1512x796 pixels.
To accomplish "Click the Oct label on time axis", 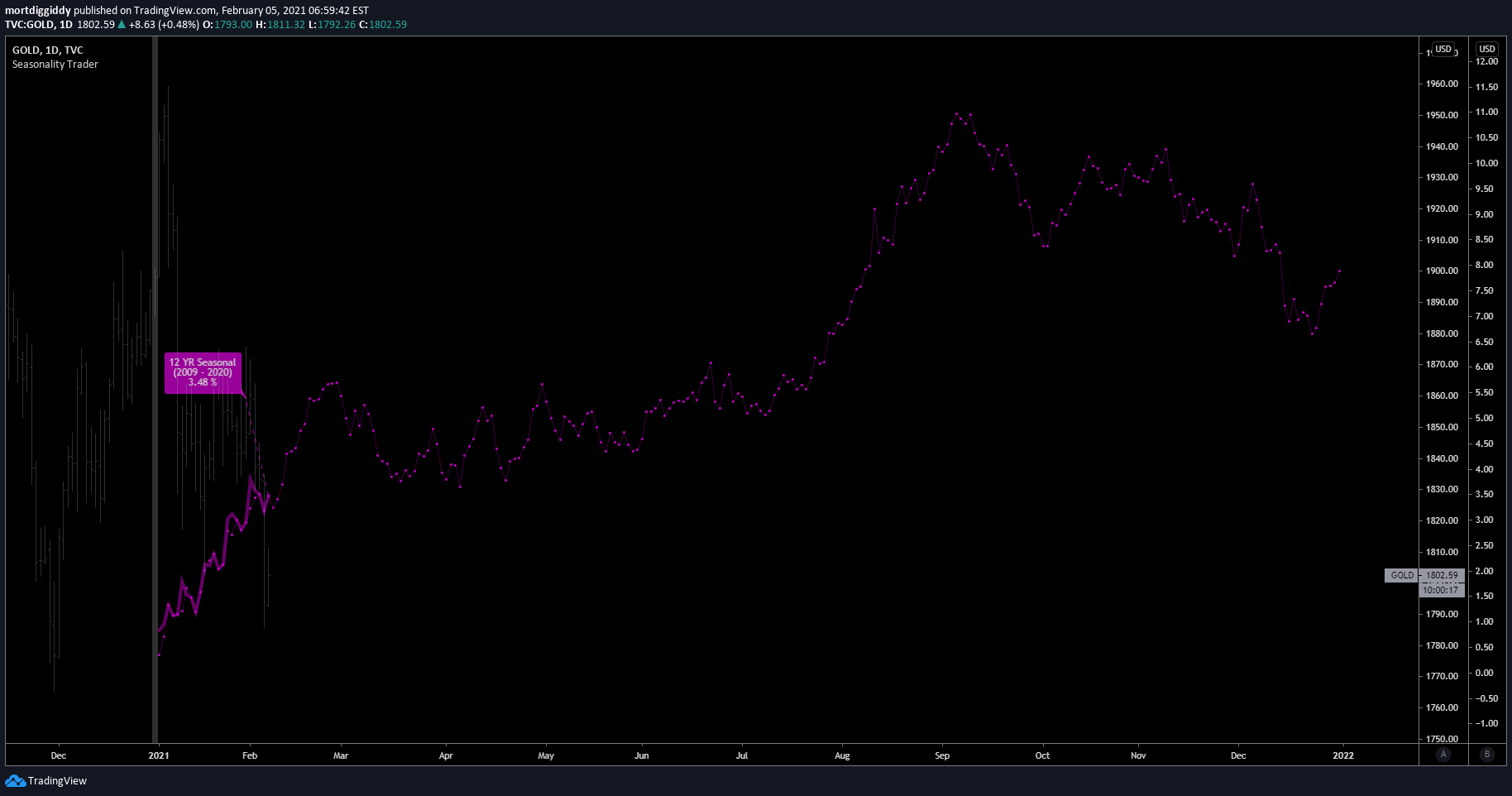I will (1042, 755).
